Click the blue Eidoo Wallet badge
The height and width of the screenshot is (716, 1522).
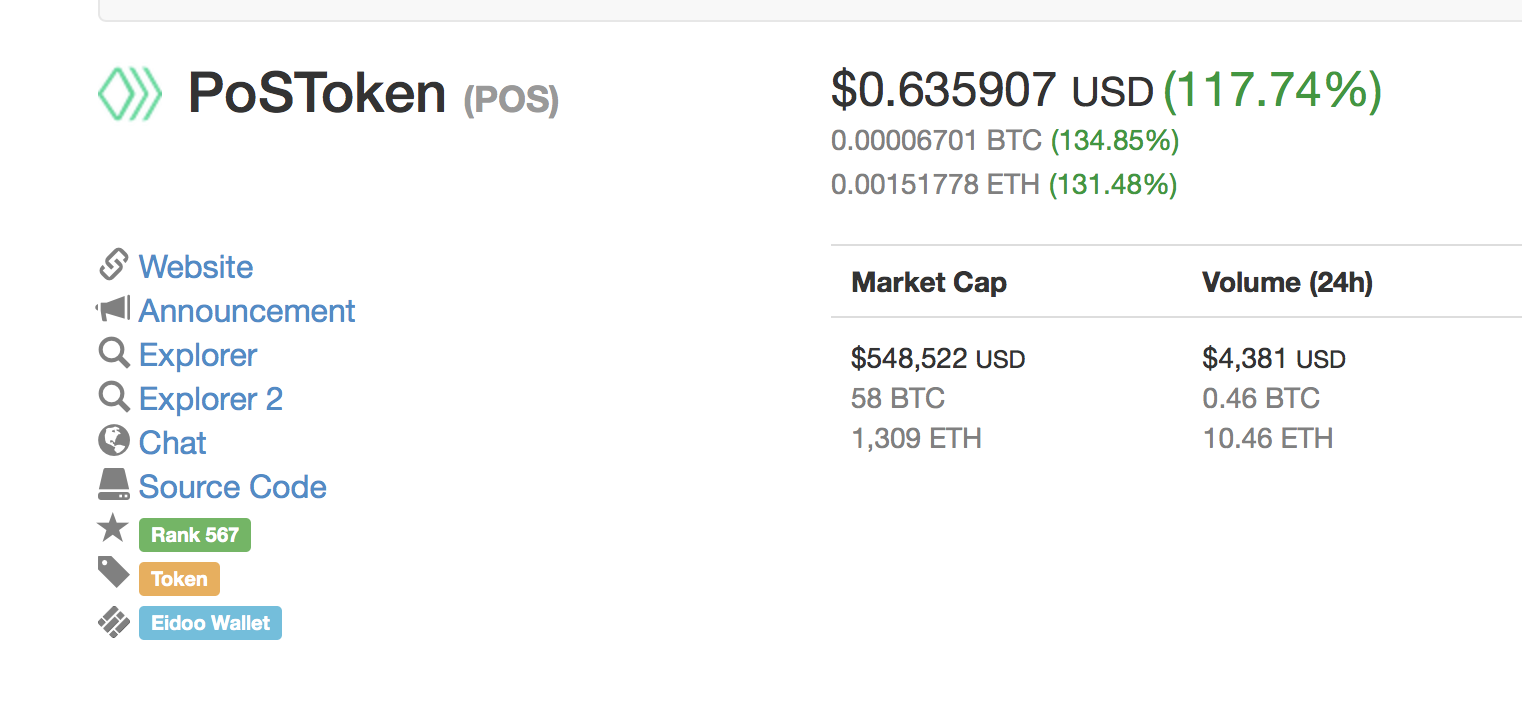click(x=210, y=623)
